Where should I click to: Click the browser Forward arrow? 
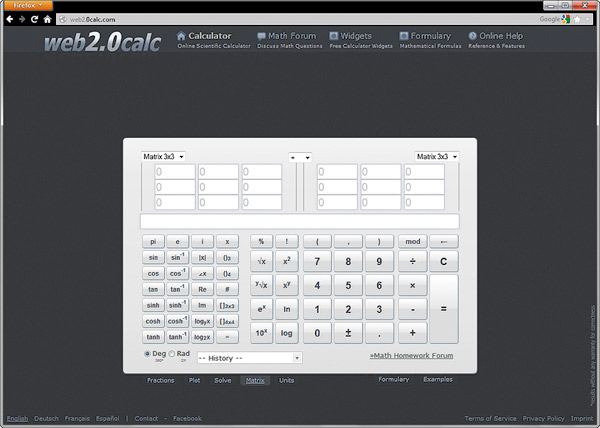22,19
